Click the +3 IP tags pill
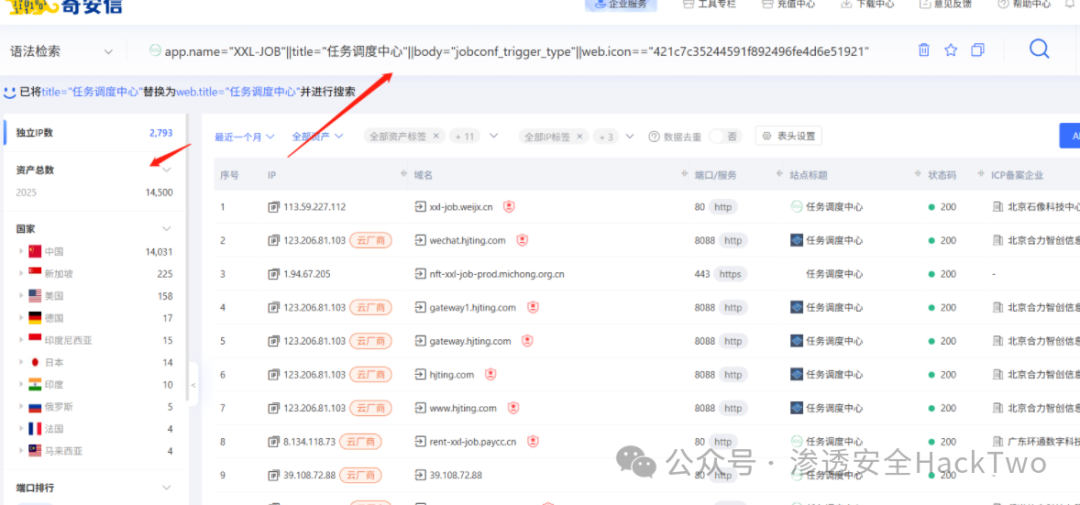Viewport: 1080px width, 505px height. [605, 136]
